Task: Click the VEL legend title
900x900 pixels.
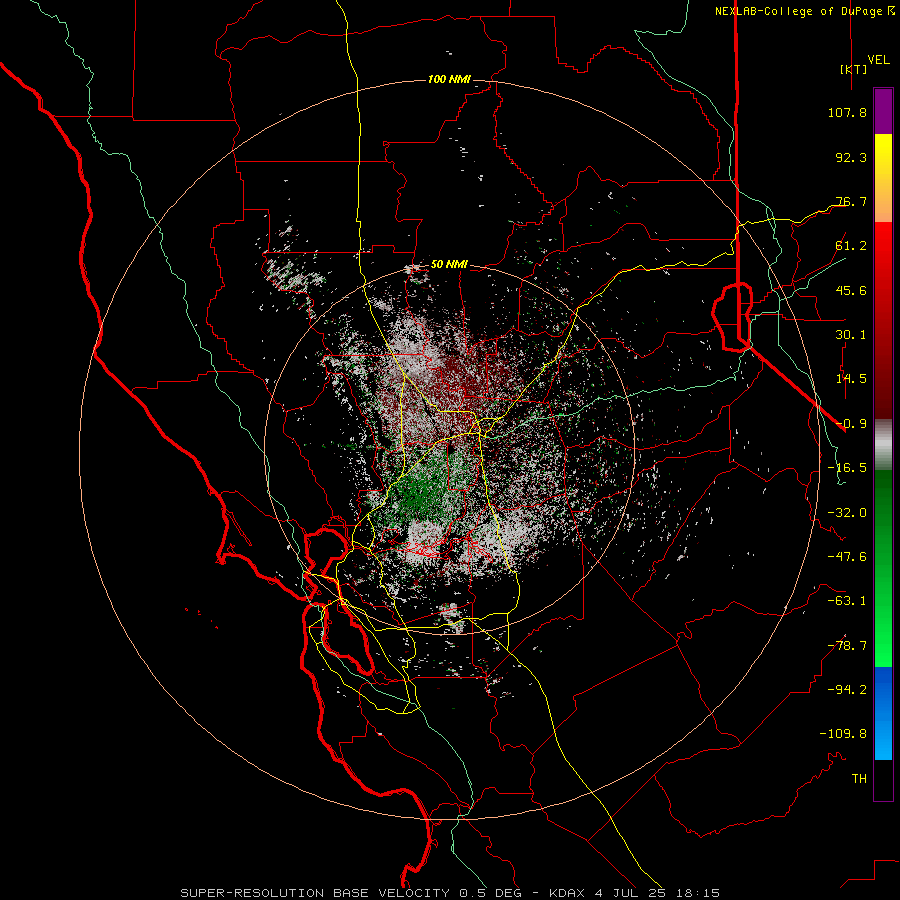Action: point(878,59)
